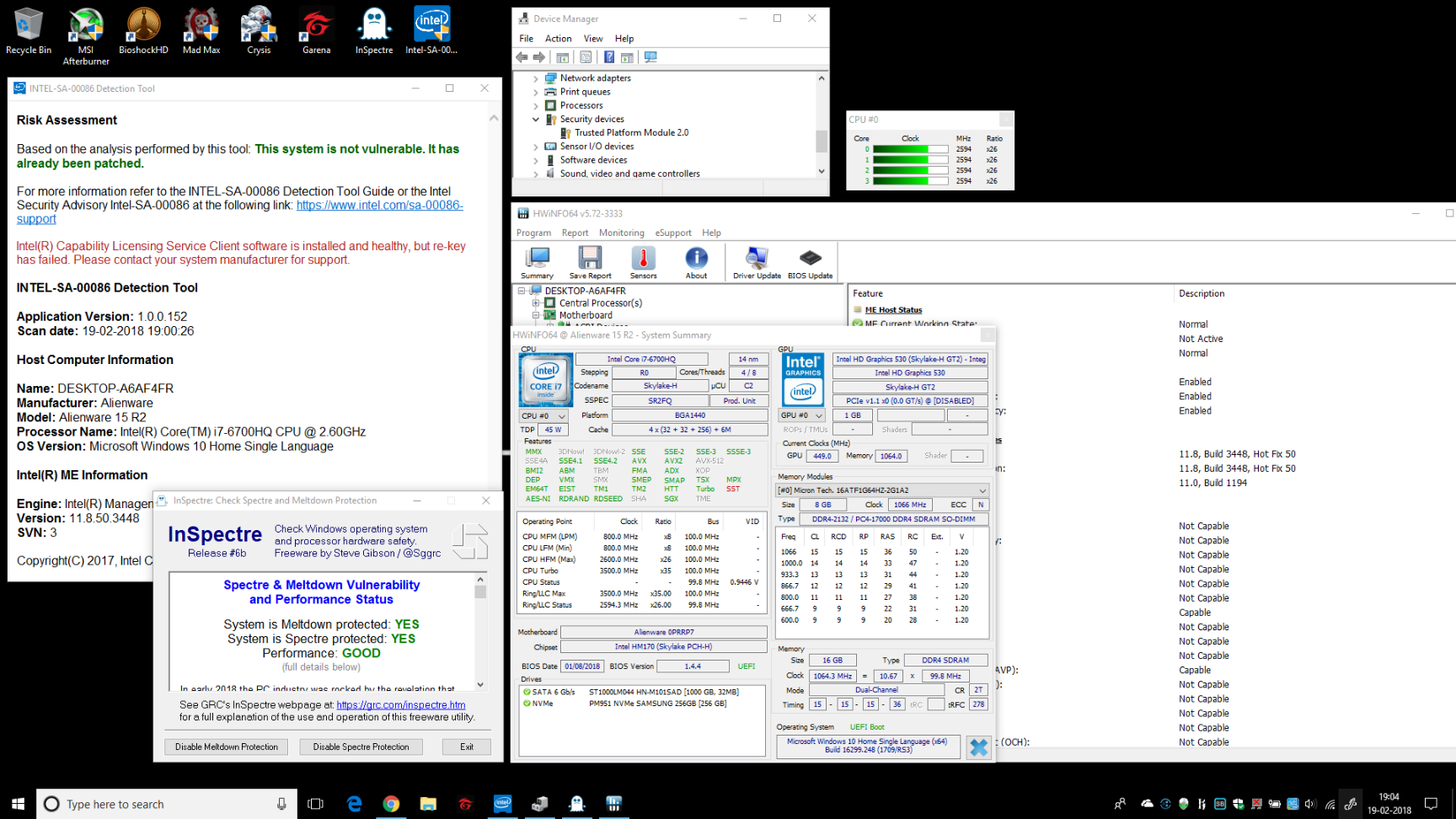Open HWiNFO Summary toolbar icon
This screenshot has height=819, width=1456.
coord(537,263)
